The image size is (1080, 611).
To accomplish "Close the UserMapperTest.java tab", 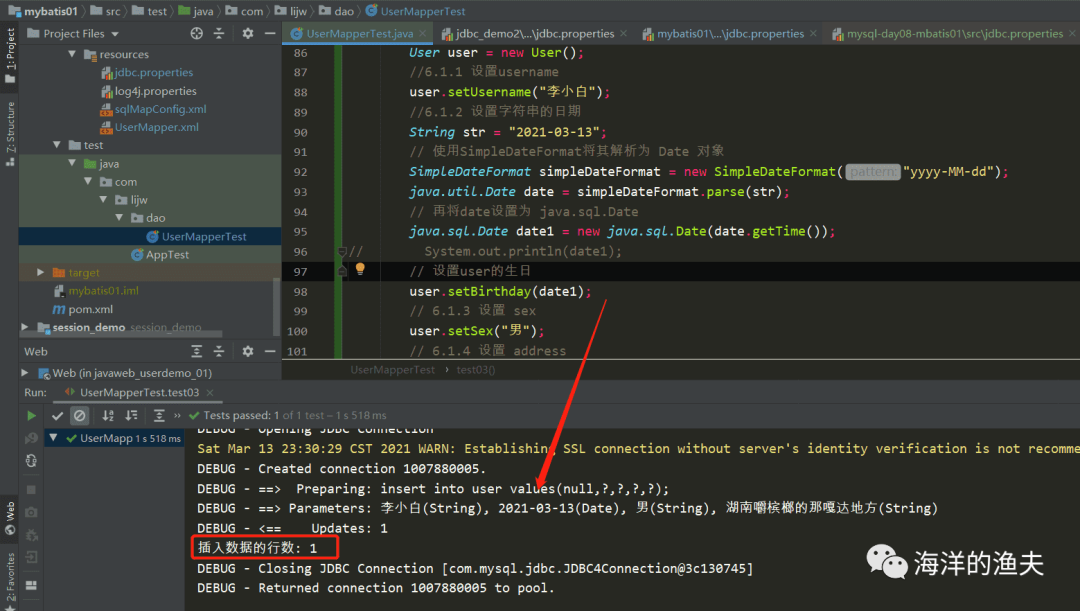I will point(422,33).
